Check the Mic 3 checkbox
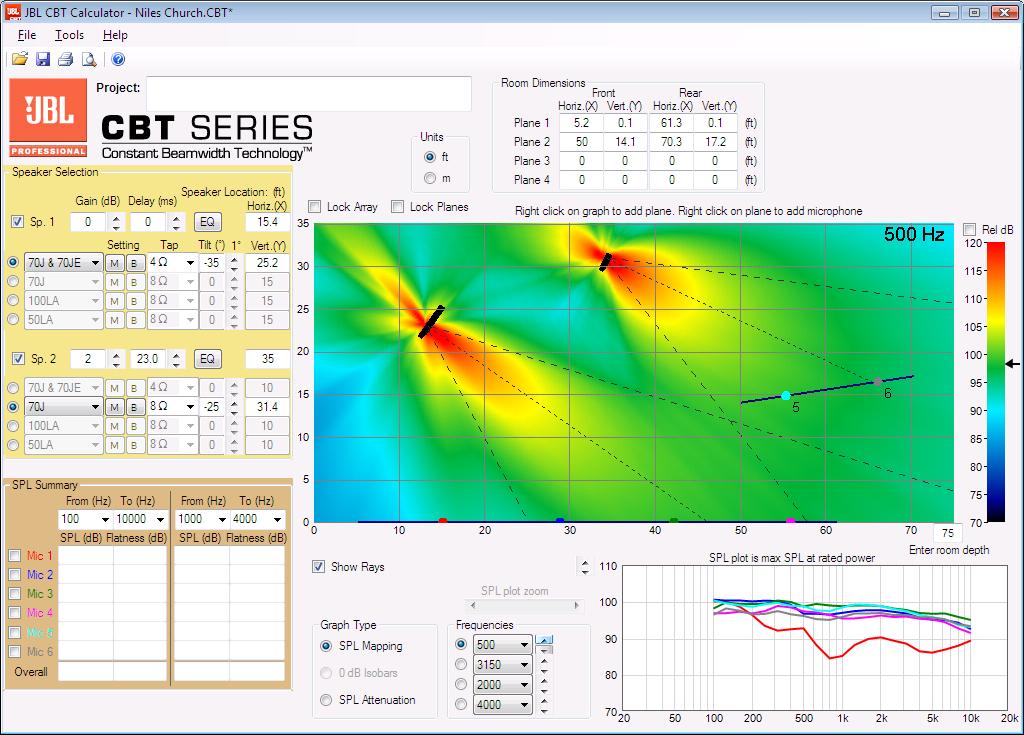The width and height of the screenshot is (1024, 735). click(x=14, y=594)
